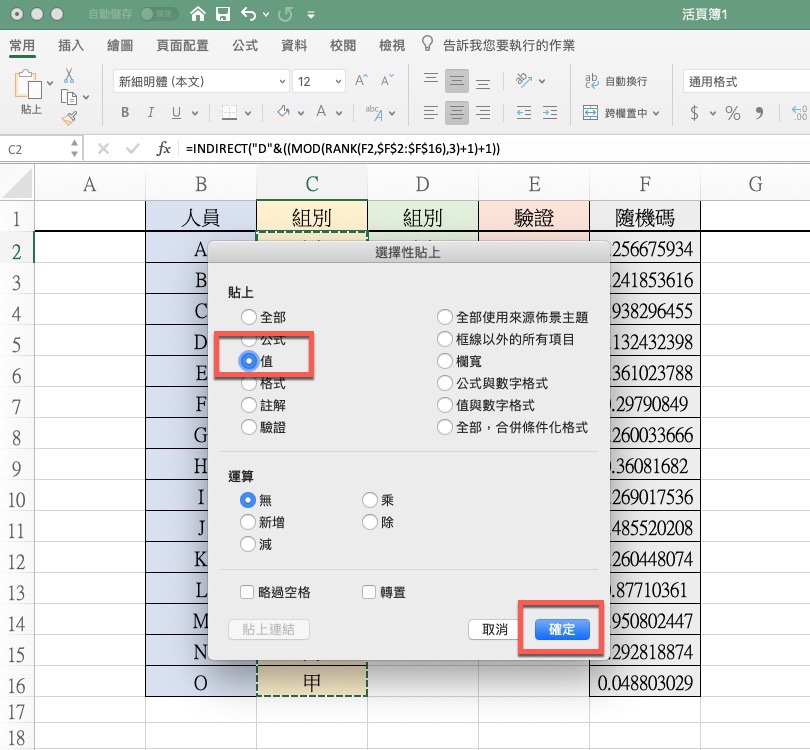Select 全部使用來源佈景主題 radio button
This screenshot has height=750, width=810.
point(444,317)
